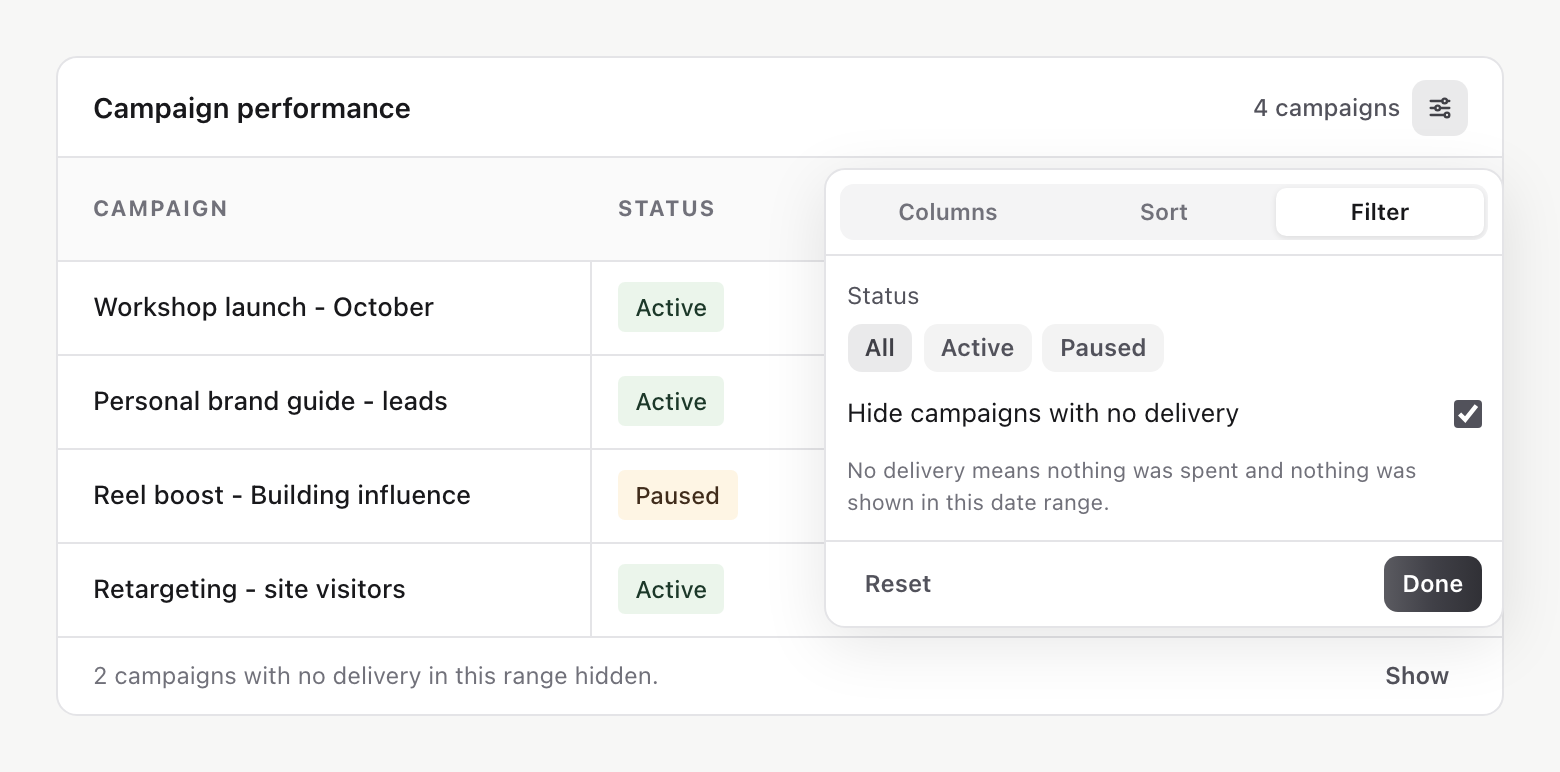This screenshot has height=772, width=1560.
Task: Click the no delivery explanation text
Action: point(1132,486)
